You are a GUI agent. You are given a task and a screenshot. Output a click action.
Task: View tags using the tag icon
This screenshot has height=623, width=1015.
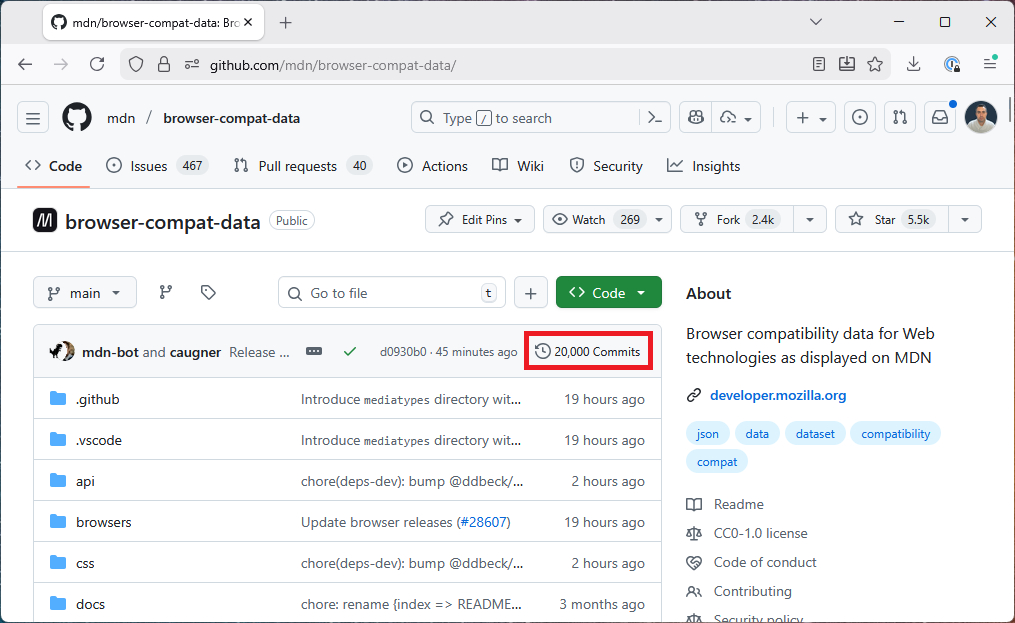(208, 292)
